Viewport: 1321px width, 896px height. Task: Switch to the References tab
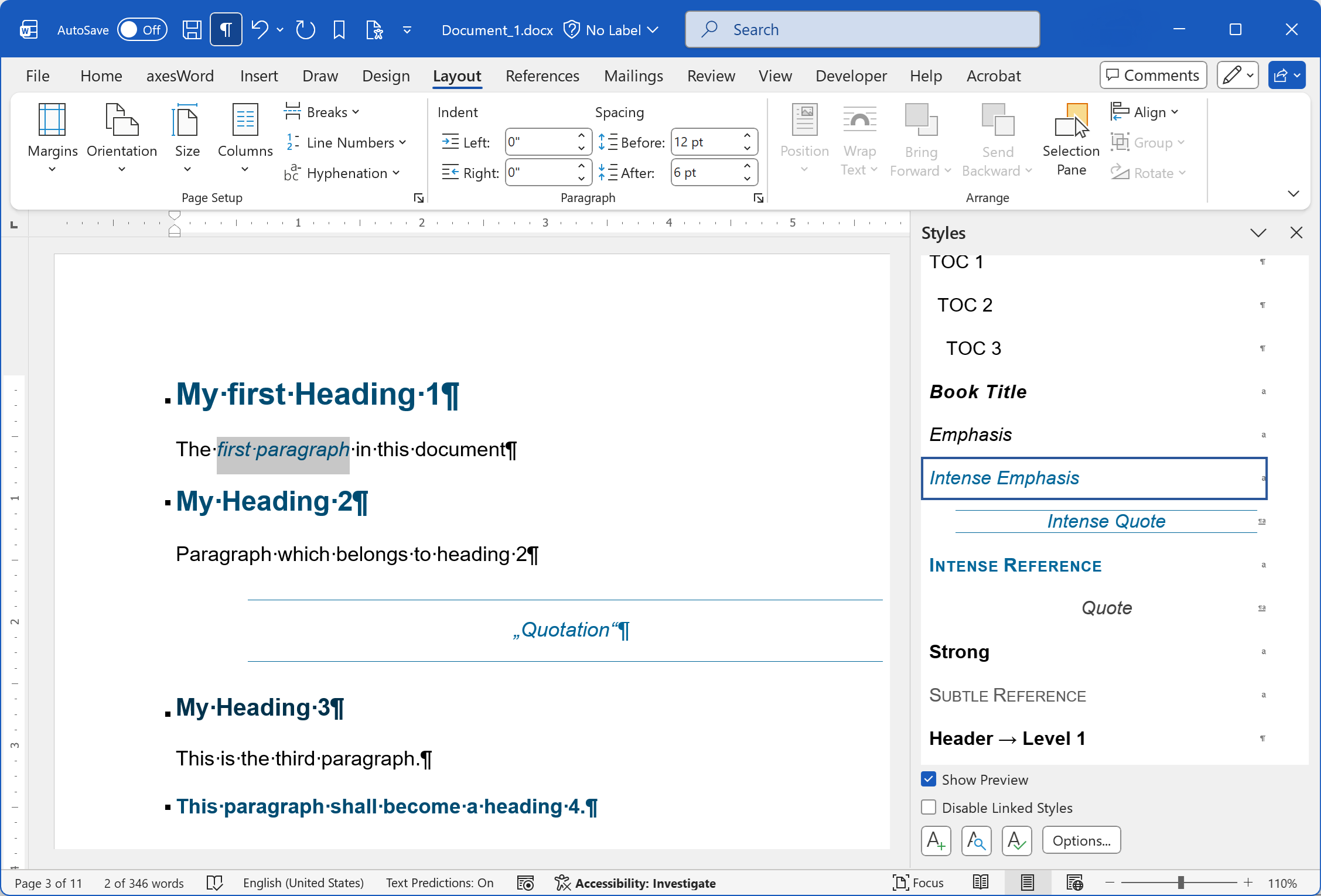[542, 76]
